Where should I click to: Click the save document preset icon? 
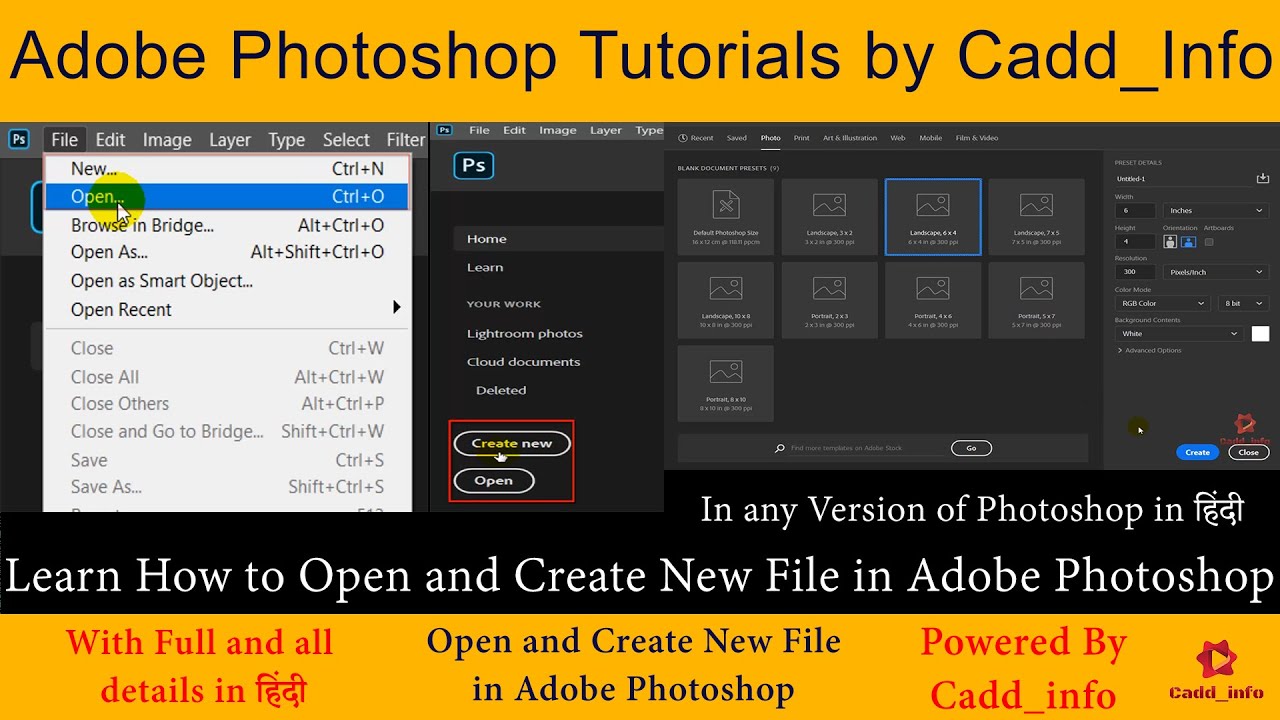[x=1262, y=178]
